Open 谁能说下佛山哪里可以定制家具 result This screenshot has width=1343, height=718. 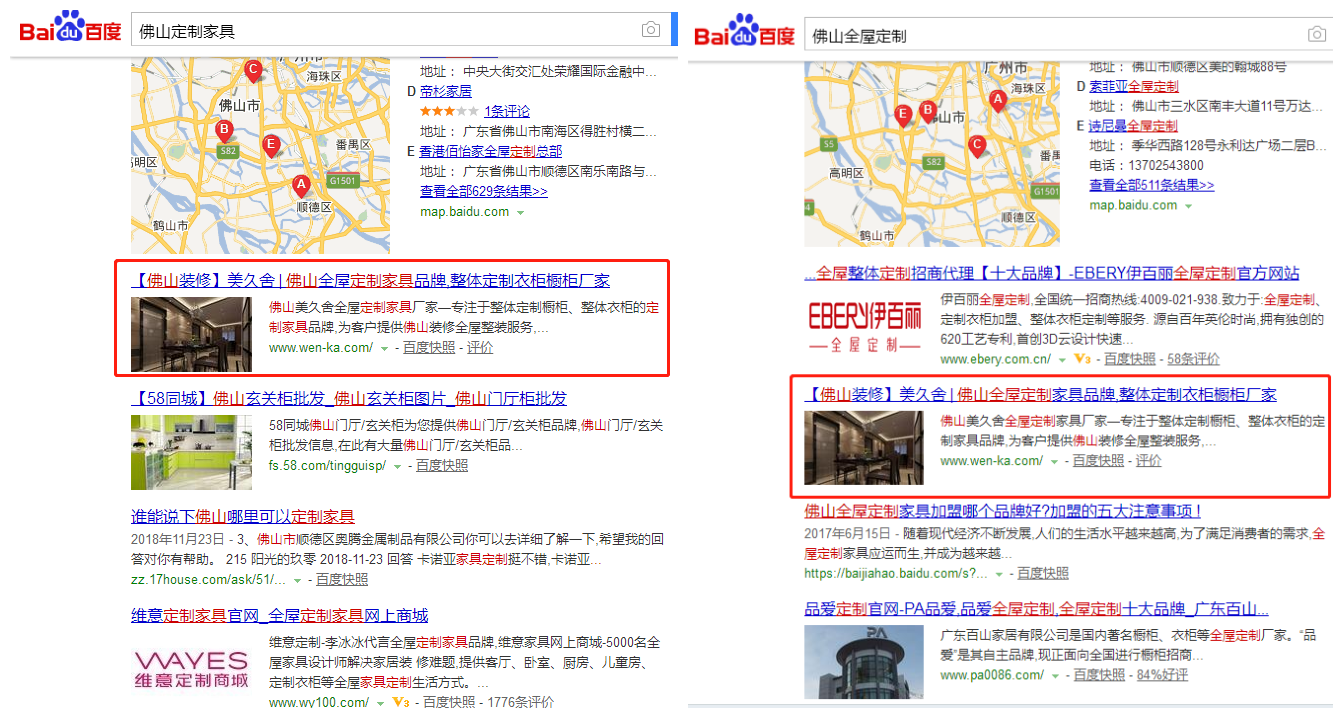point(243,517)
